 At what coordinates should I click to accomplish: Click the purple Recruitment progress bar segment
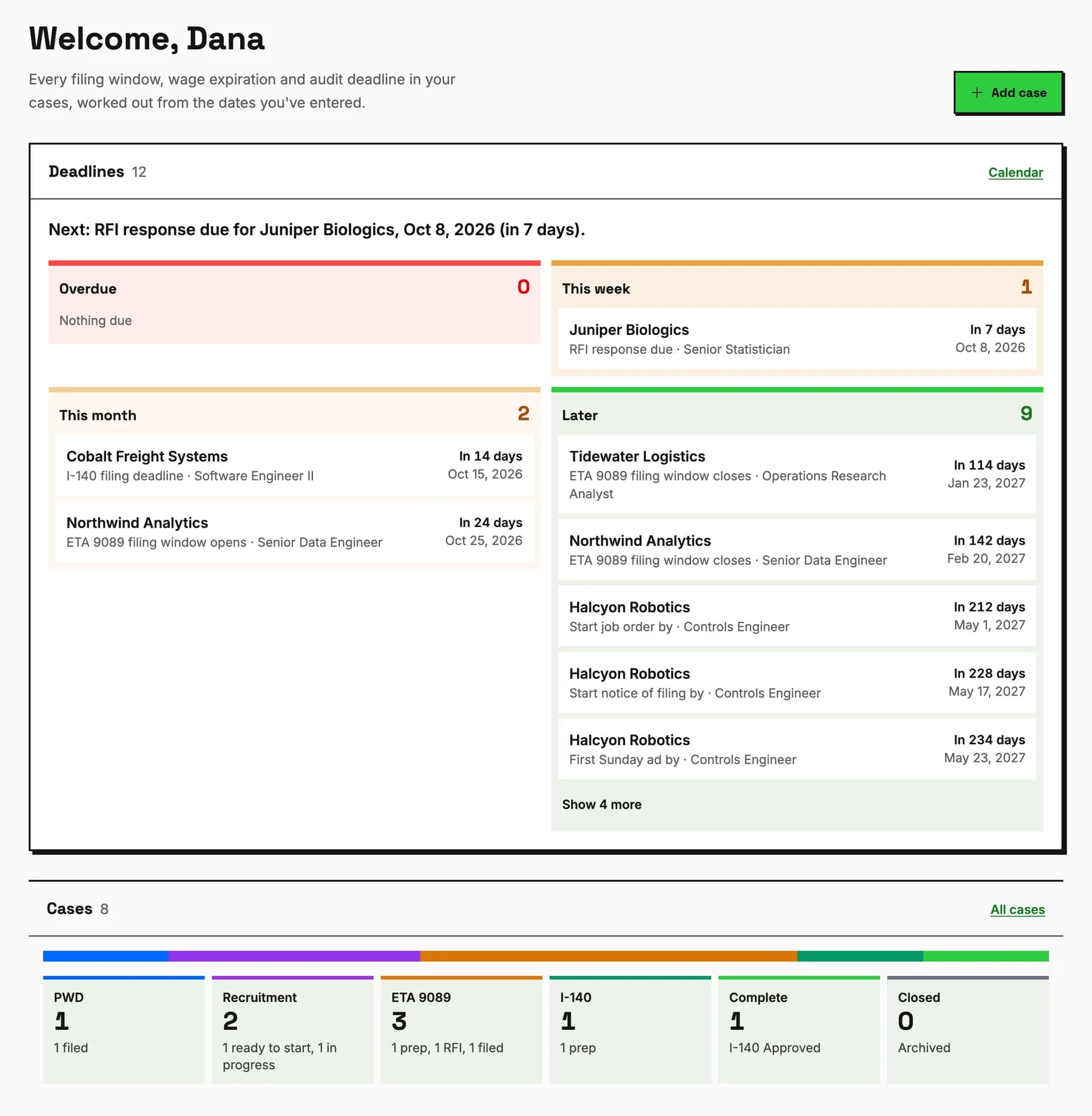(x=294, y=956)
